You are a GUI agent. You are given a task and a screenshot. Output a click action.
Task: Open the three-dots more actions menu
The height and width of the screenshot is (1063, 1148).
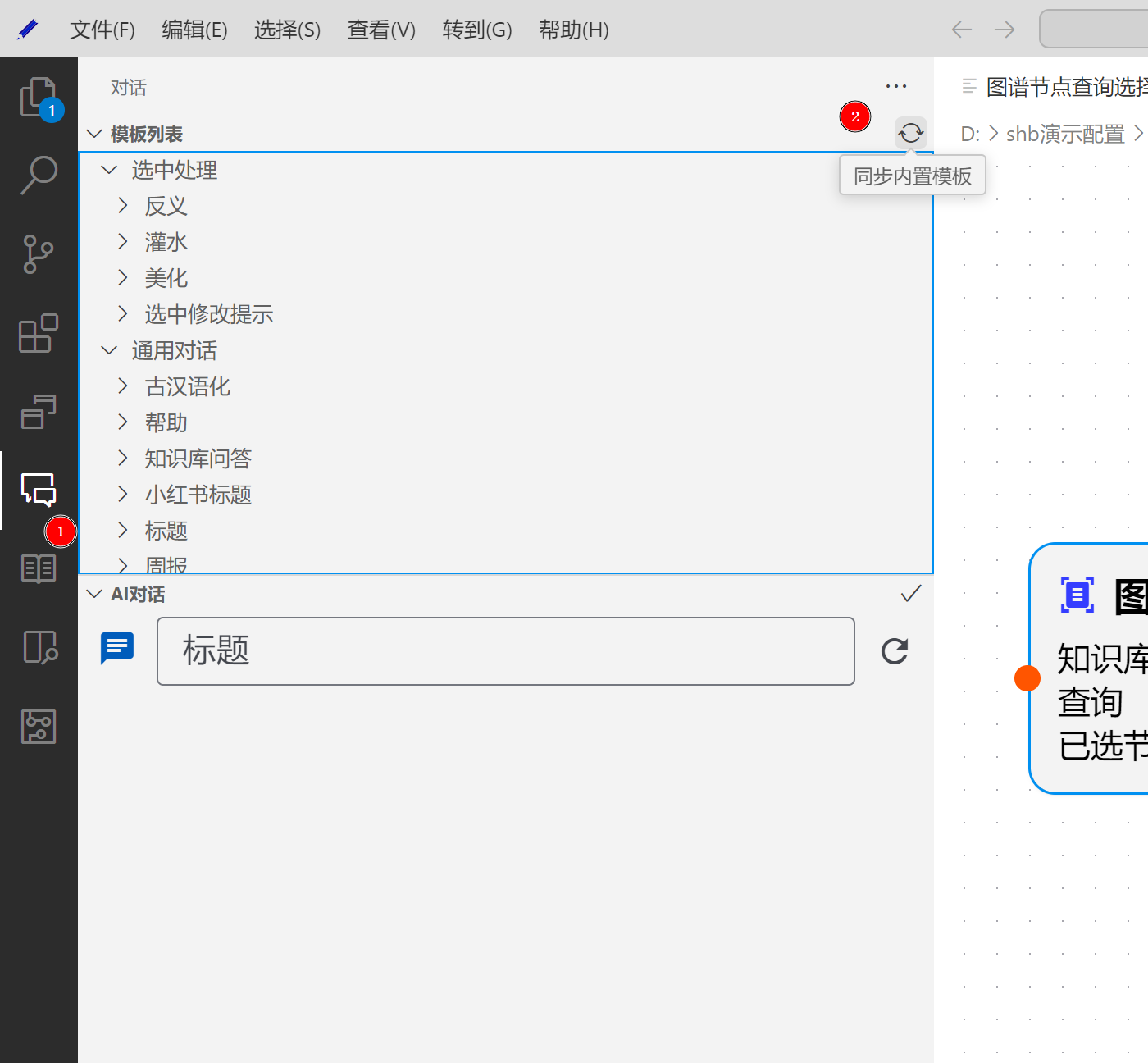[896, 87]
